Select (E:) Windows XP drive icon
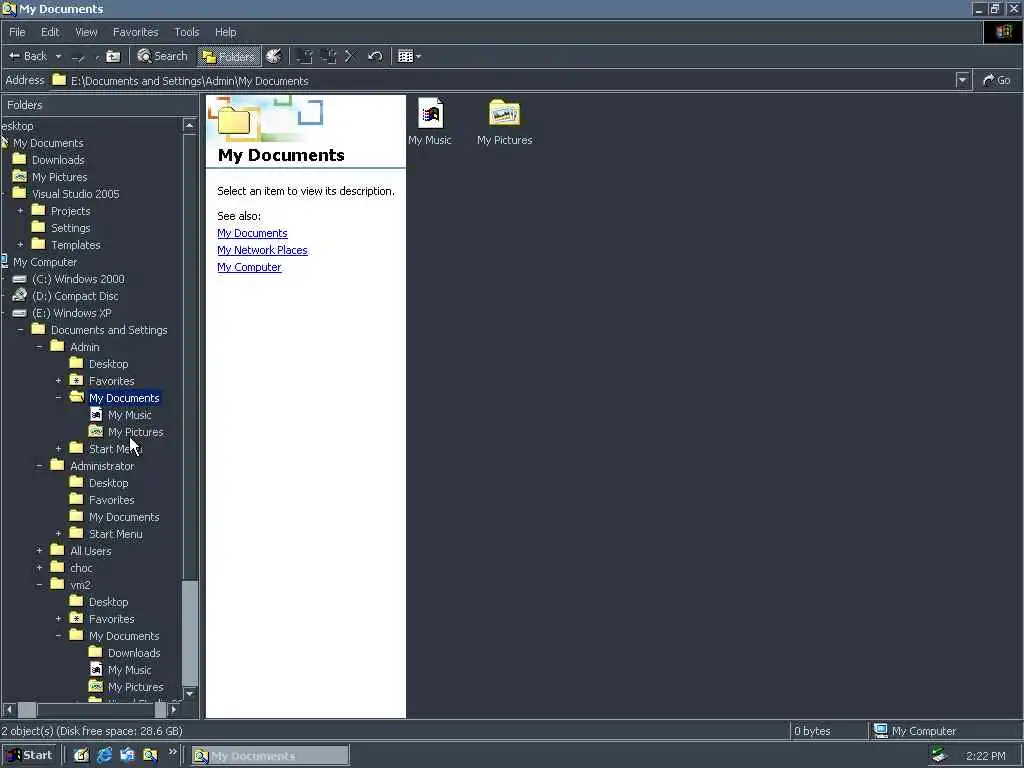Image resolution: width=1024 pixels, height=768 pixels. pos(20,313)
